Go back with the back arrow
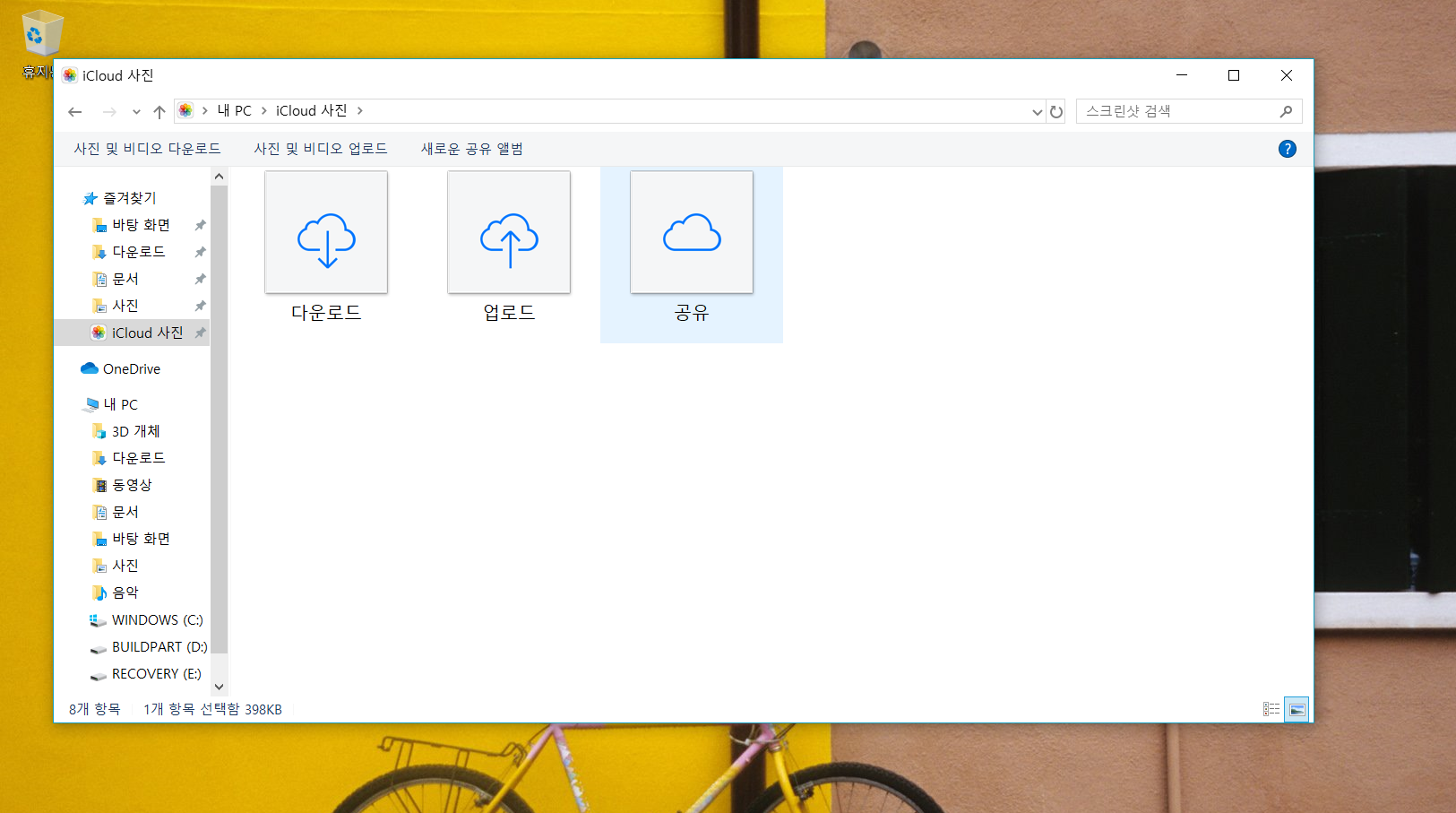This screenshot has height=813, width=1456. point(75,111)
